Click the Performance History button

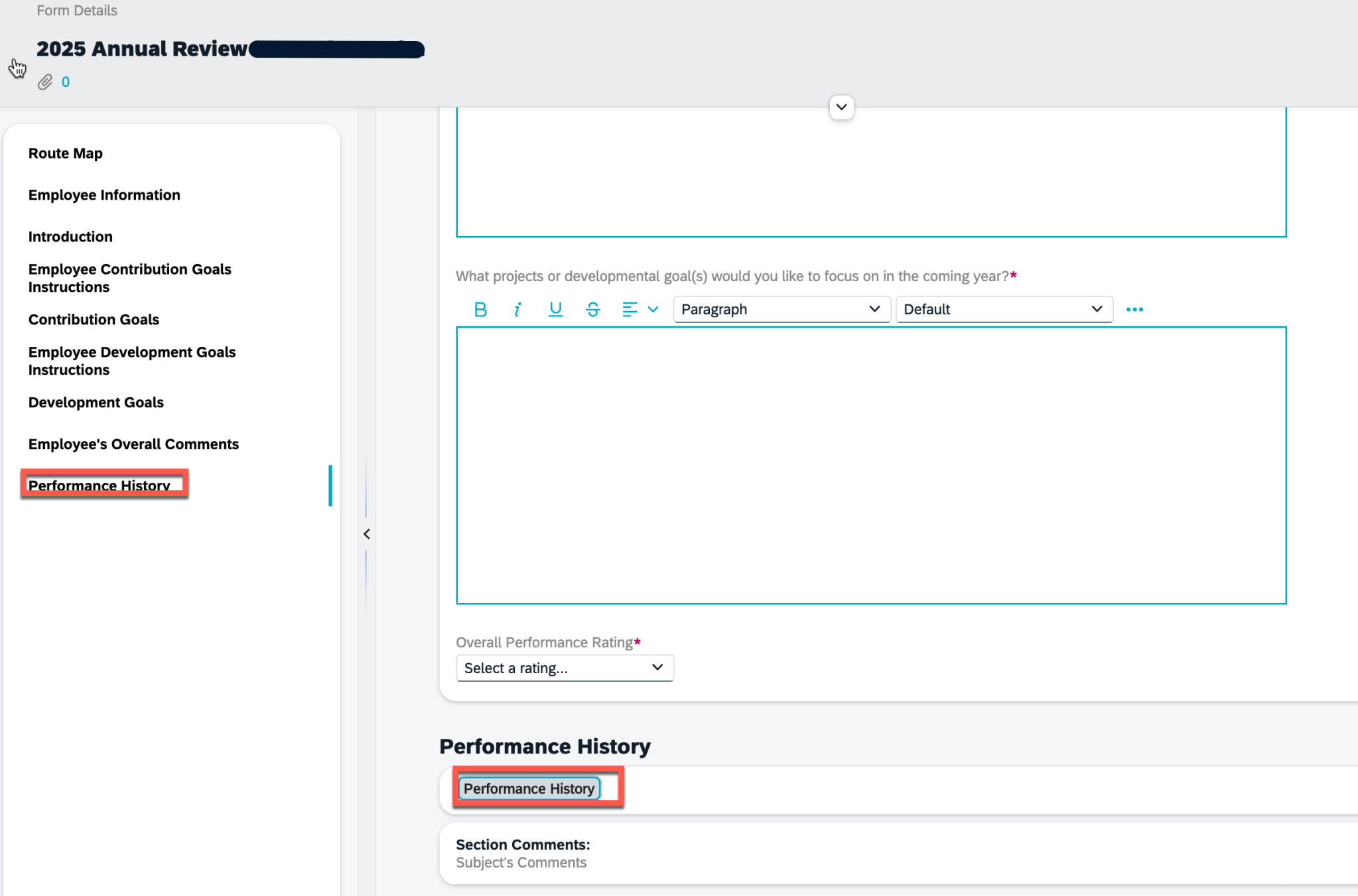tap(528, 789)
